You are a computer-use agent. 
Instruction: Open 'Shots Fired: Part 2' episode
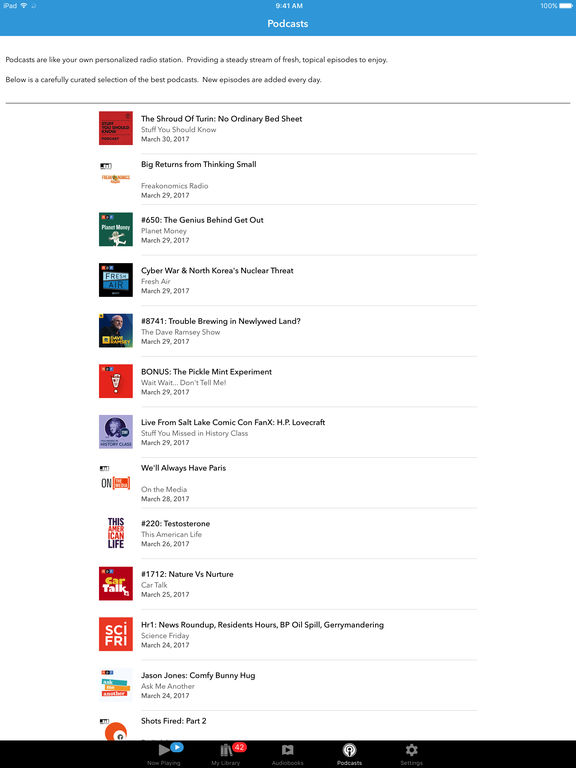(x=173, y=721)
